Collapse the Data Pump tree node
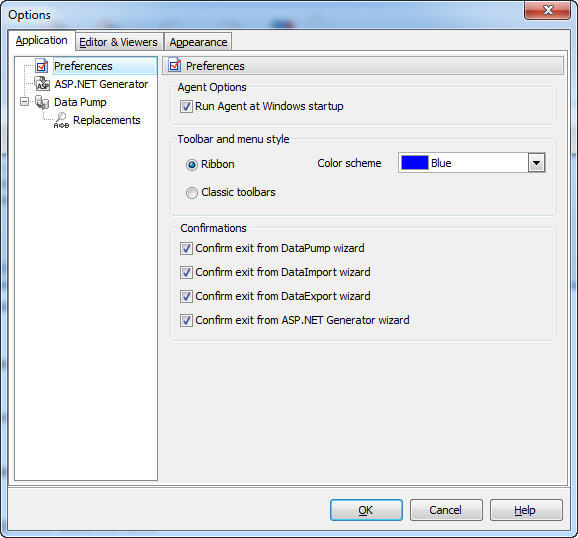578x538 pixels. pos(24,101)
